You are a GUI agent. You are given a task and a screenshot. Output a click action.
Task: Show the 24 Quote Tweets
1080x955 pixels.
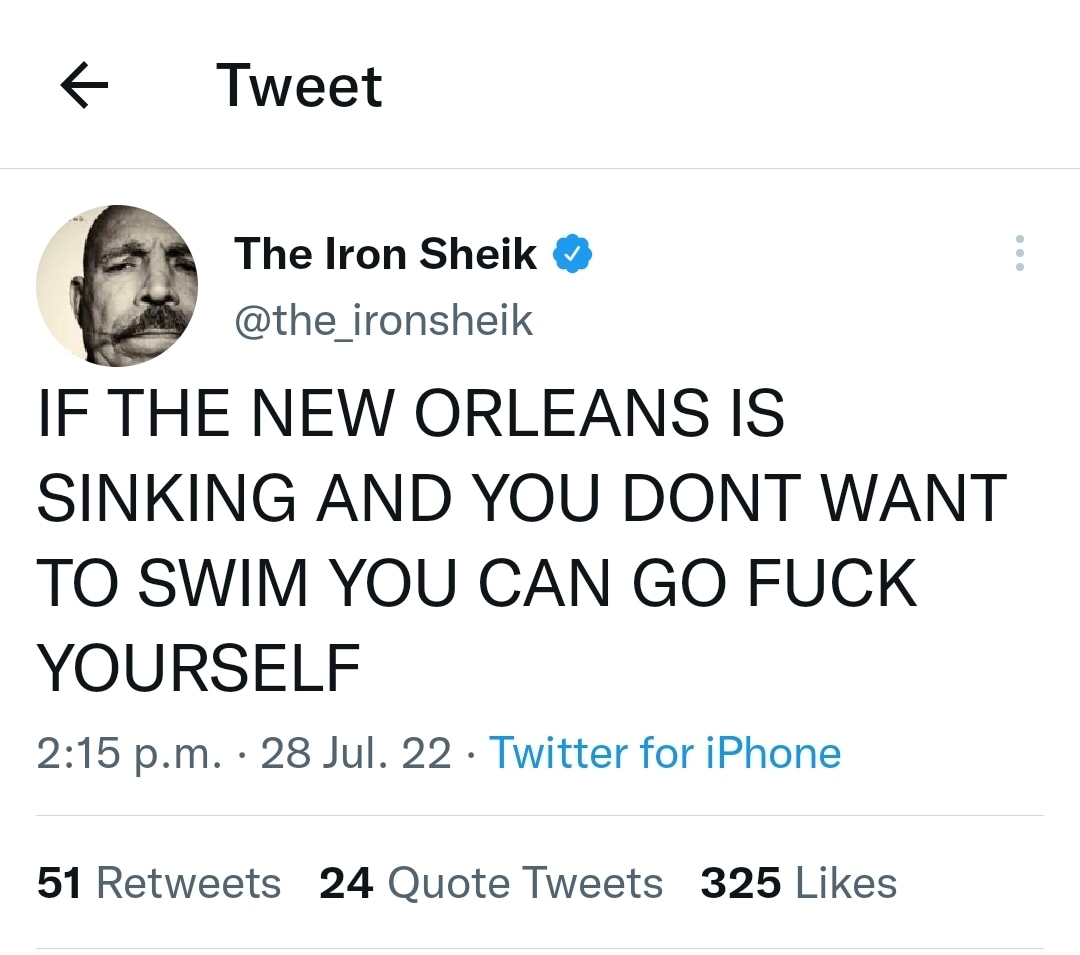pyautogui.click(x=491, y=883)
